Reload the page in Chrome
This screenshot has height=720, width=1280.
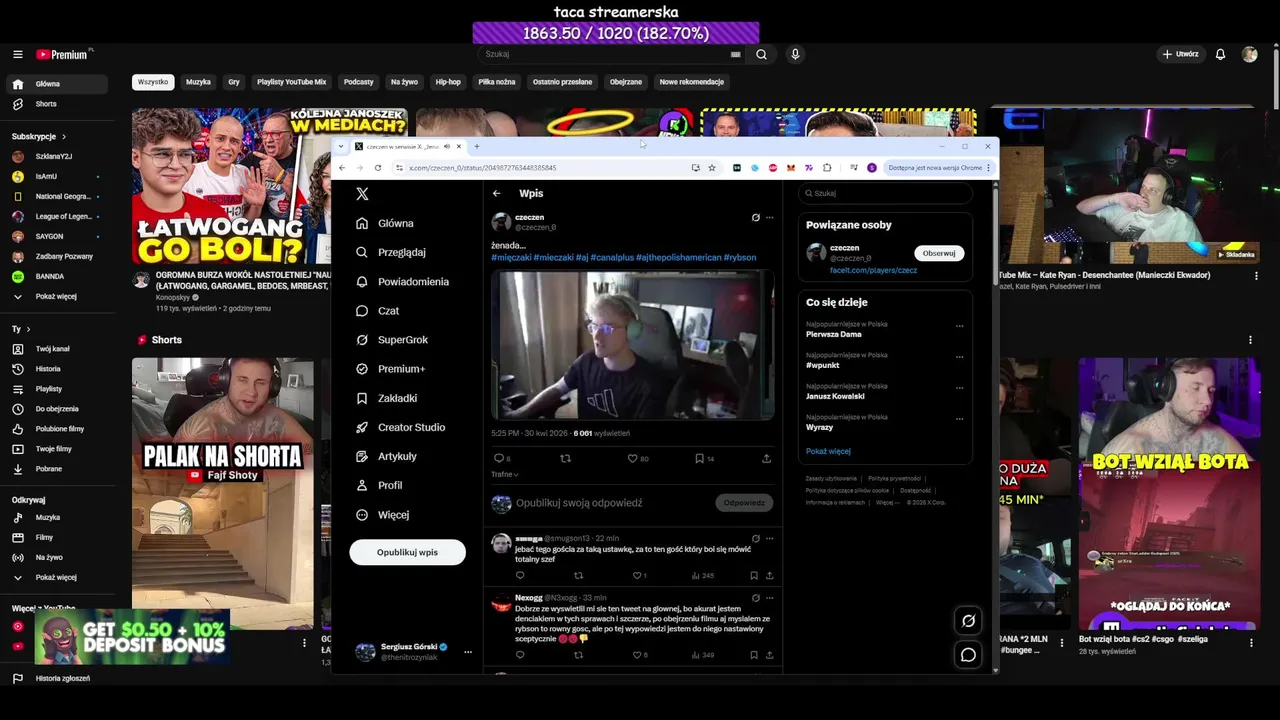[377, 168]
